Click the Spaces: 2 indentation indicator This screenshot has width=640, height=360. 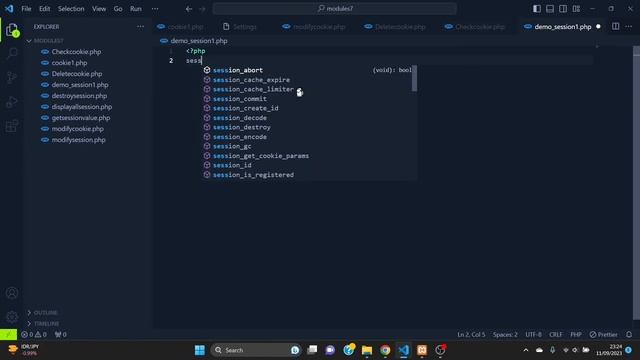pos(505,334)
